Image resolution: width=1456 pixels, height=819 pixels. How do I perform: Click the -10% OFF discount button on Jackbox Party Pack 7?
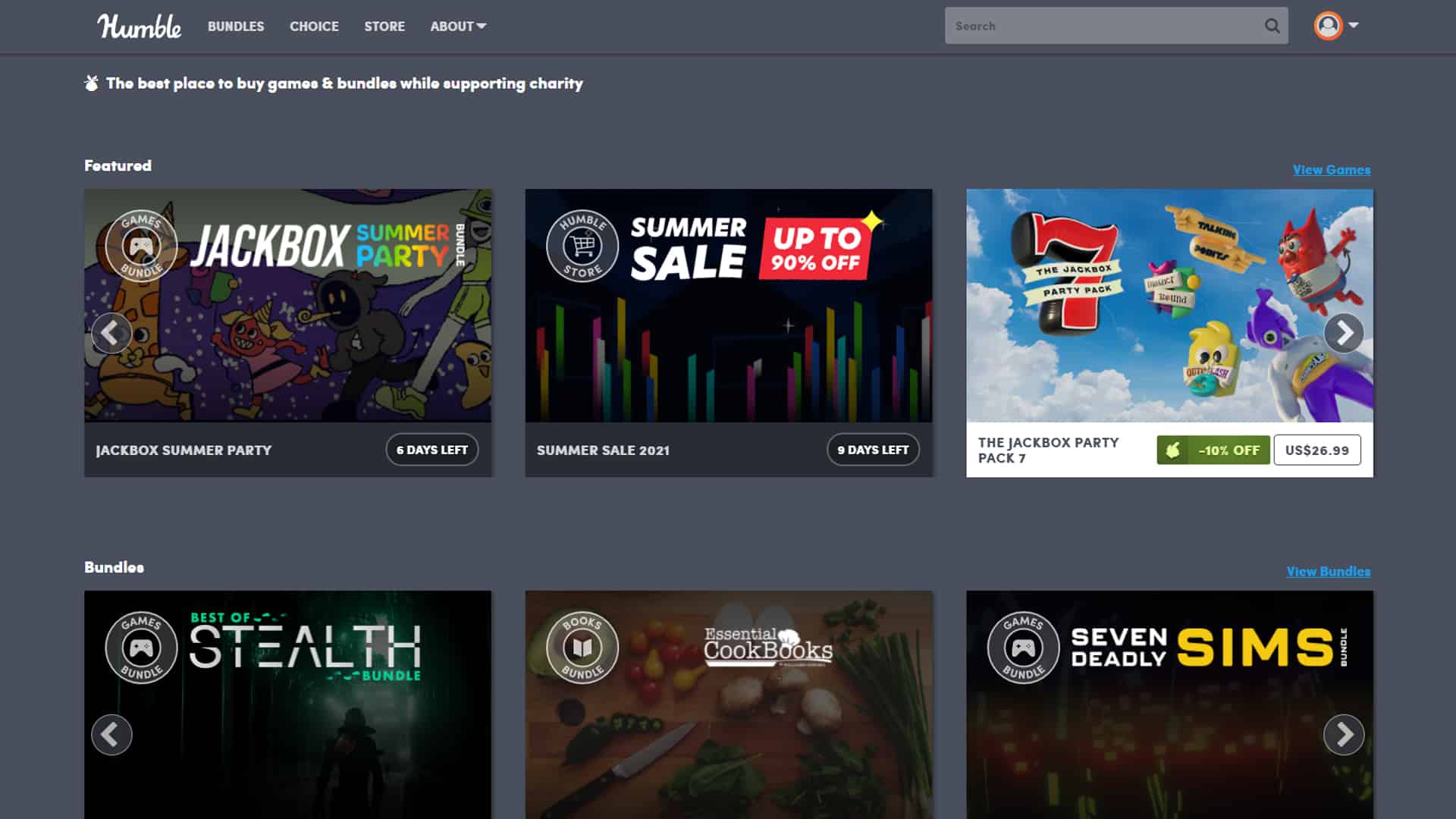click(x=1213, y=450)
